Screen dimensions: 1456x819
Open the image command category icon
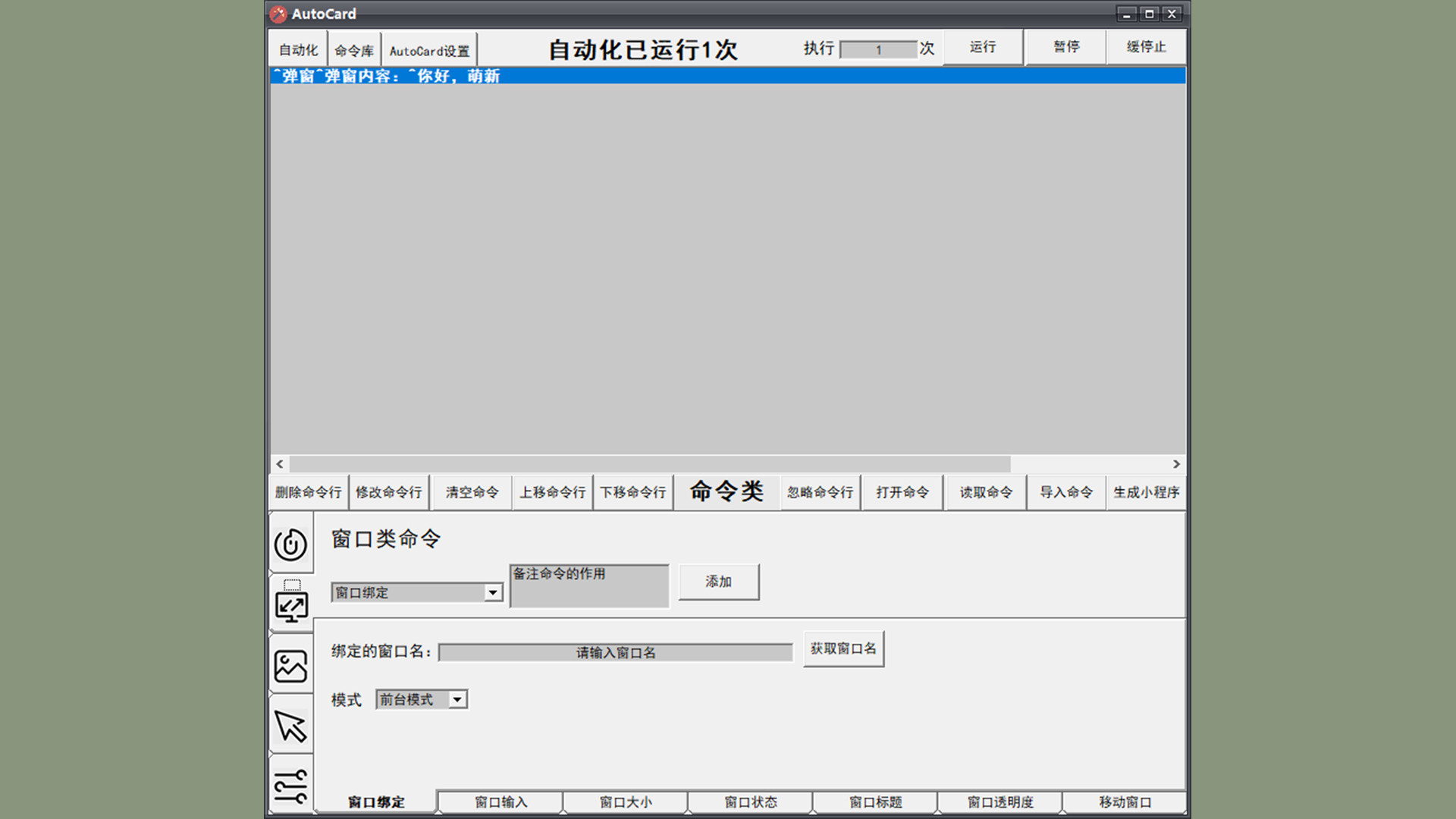(290, 665)
